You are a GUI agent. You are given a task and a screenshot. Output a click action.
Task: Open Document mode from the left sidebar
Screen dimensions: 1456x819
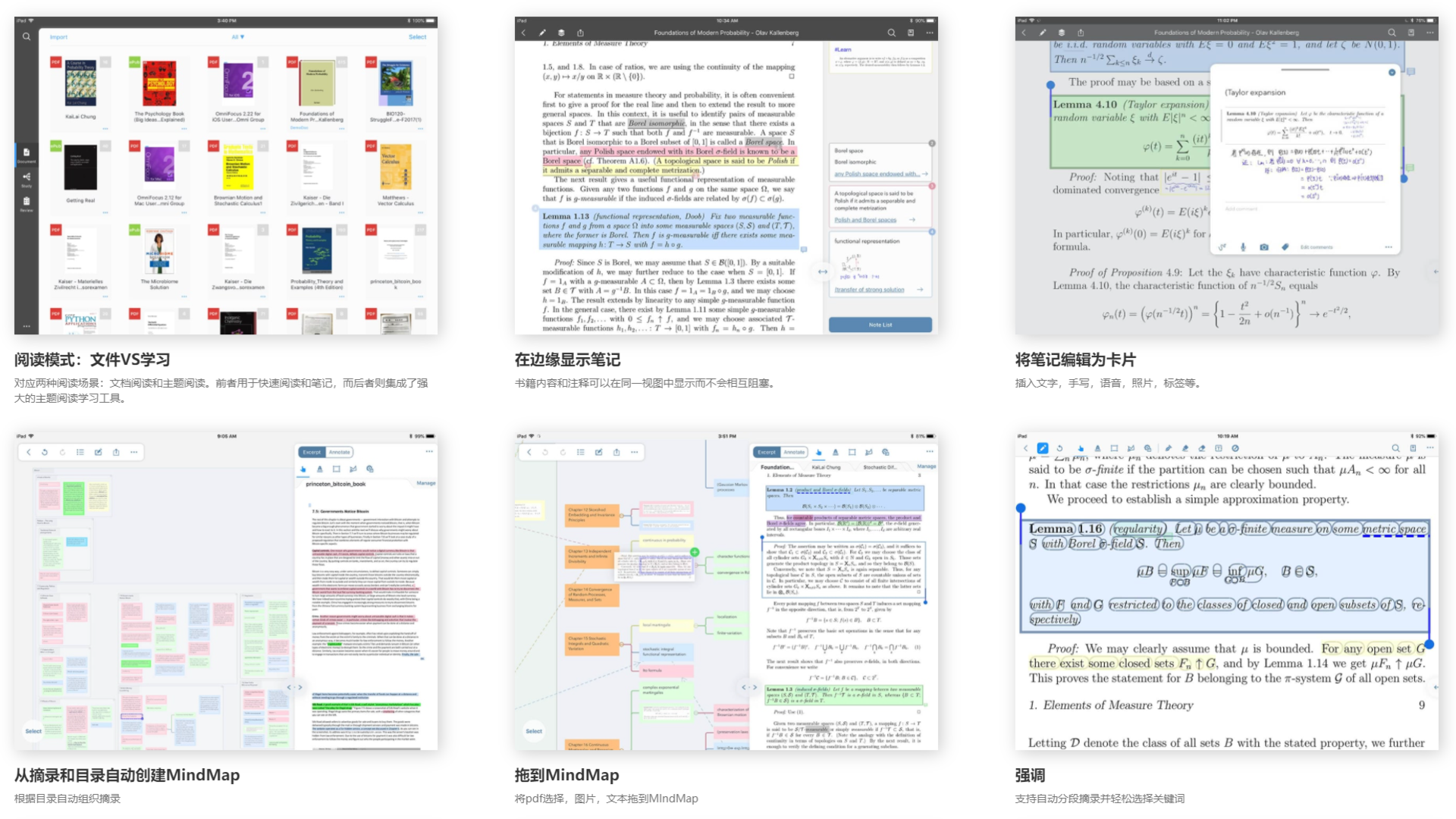pyautogui.click(x=27, y=155)
